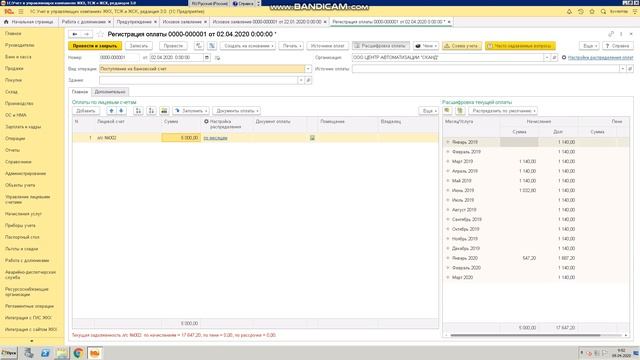
Task: Expand the 'Источник оплаты' dropdown
Action: click(622, 69)
